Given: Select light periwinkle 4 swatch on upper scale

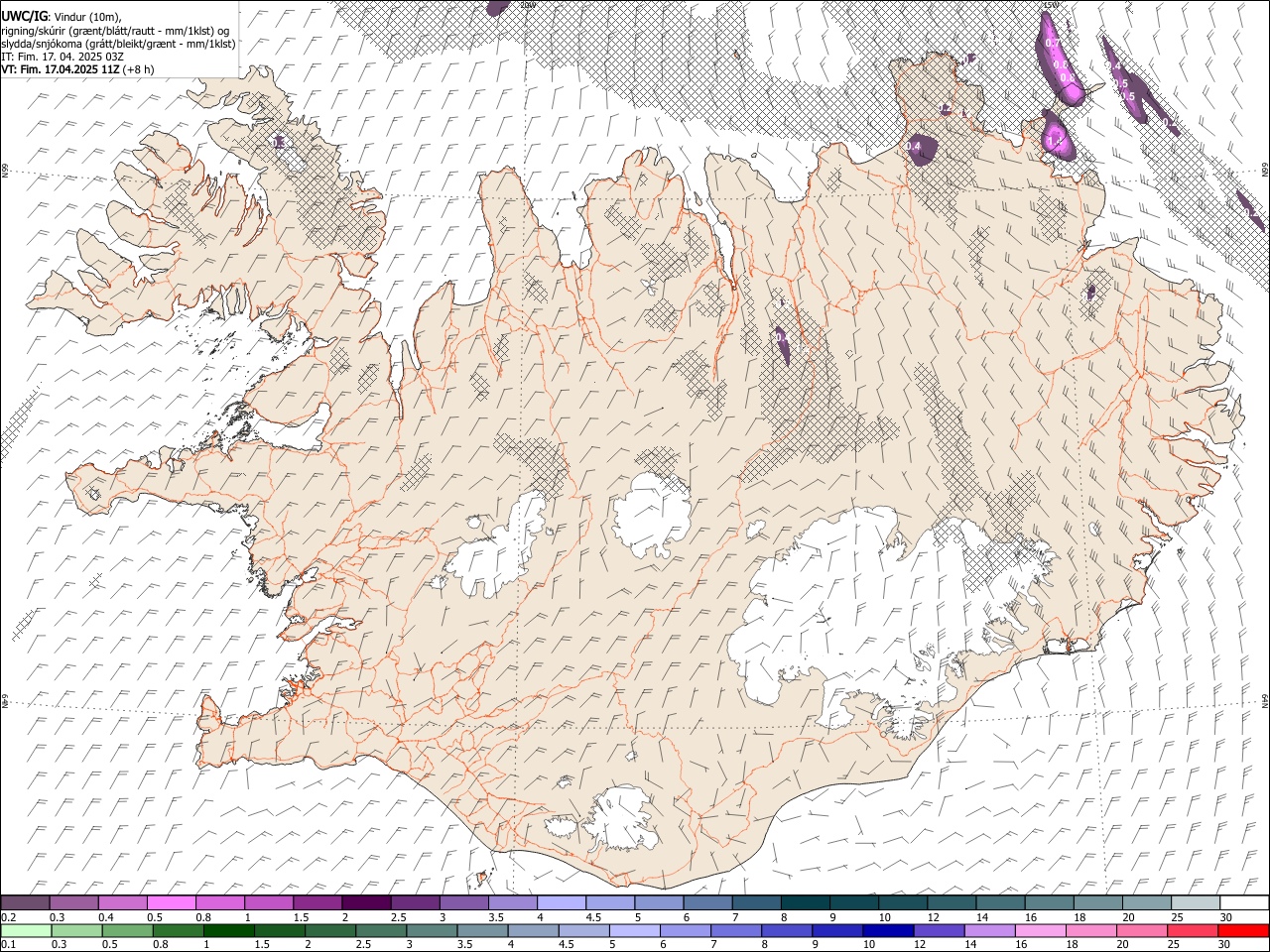Looking at the screenshot, I should click(x=562, y=903).
